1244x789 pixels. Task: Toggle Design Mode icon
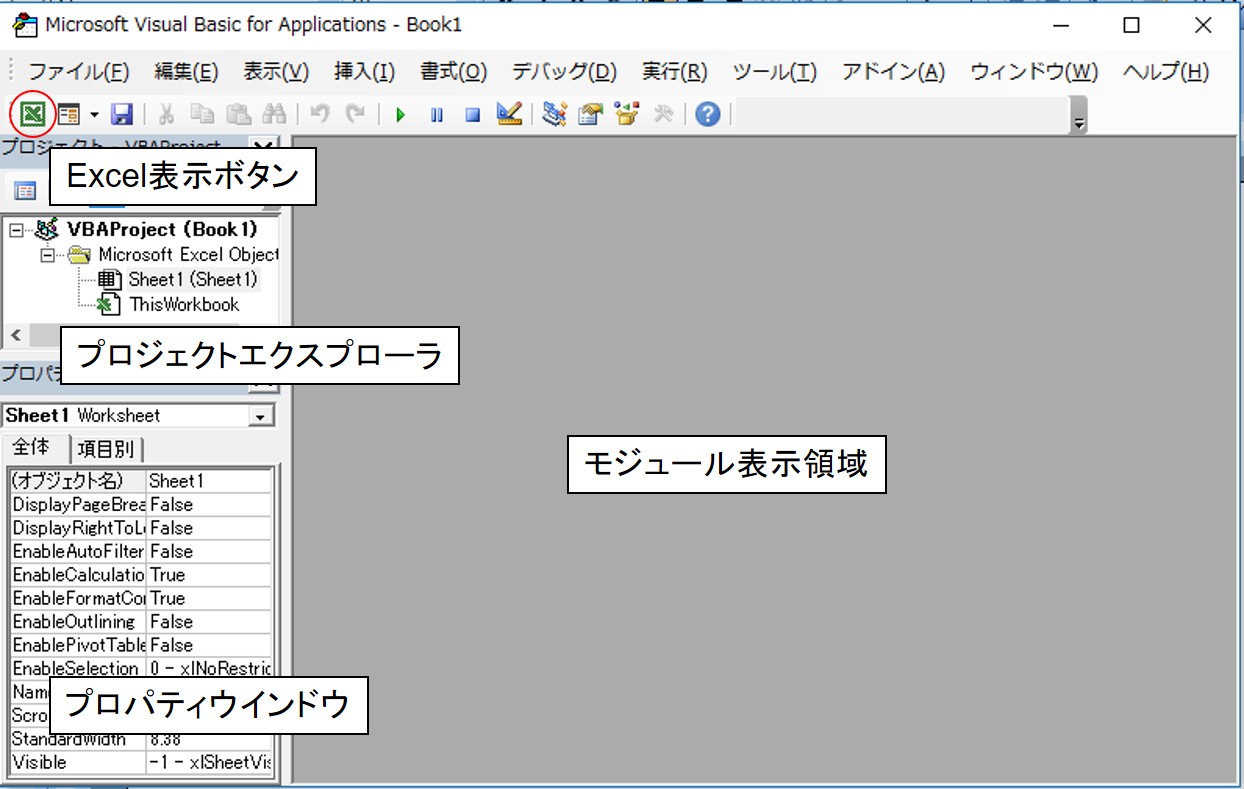pos(509,115)
